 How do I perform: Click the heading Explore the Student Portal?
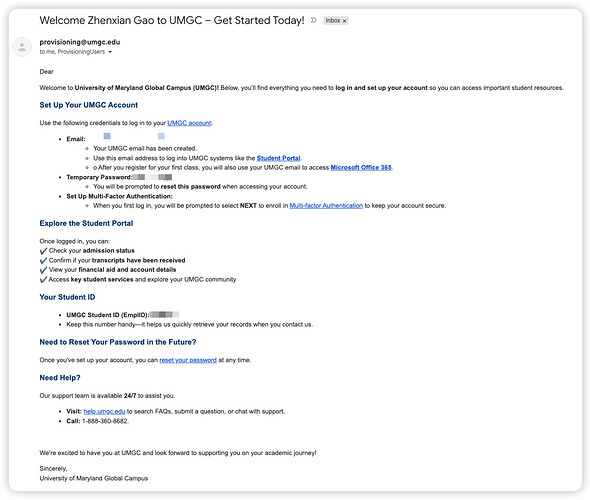click(x=86, y=223)
